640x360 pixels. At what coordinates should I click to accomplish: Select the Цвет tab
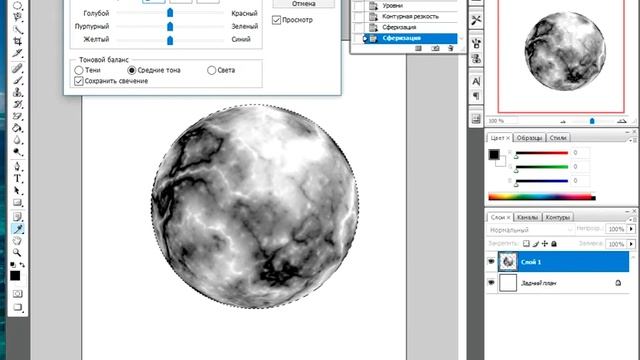pyautogui.click(x=500, y=138)
